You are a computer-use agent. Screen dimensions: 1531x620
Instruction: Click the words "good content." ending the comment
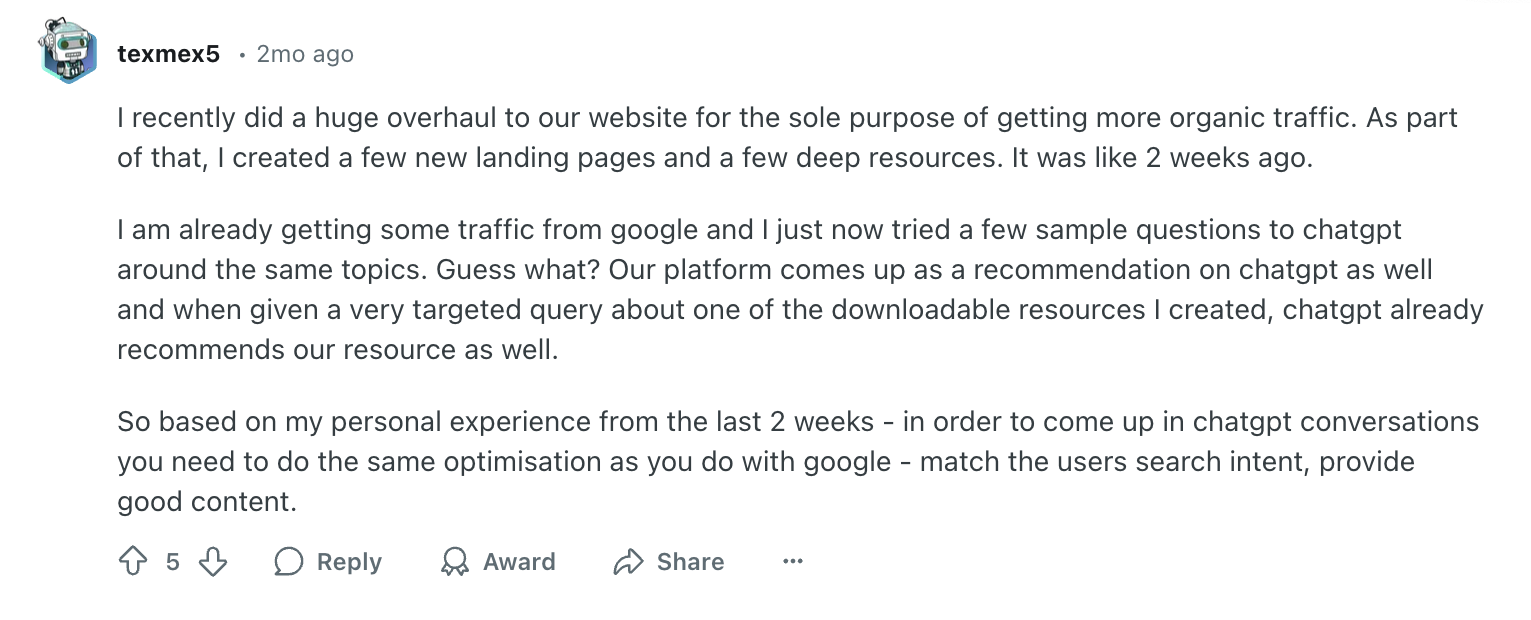tap(207, 501)
